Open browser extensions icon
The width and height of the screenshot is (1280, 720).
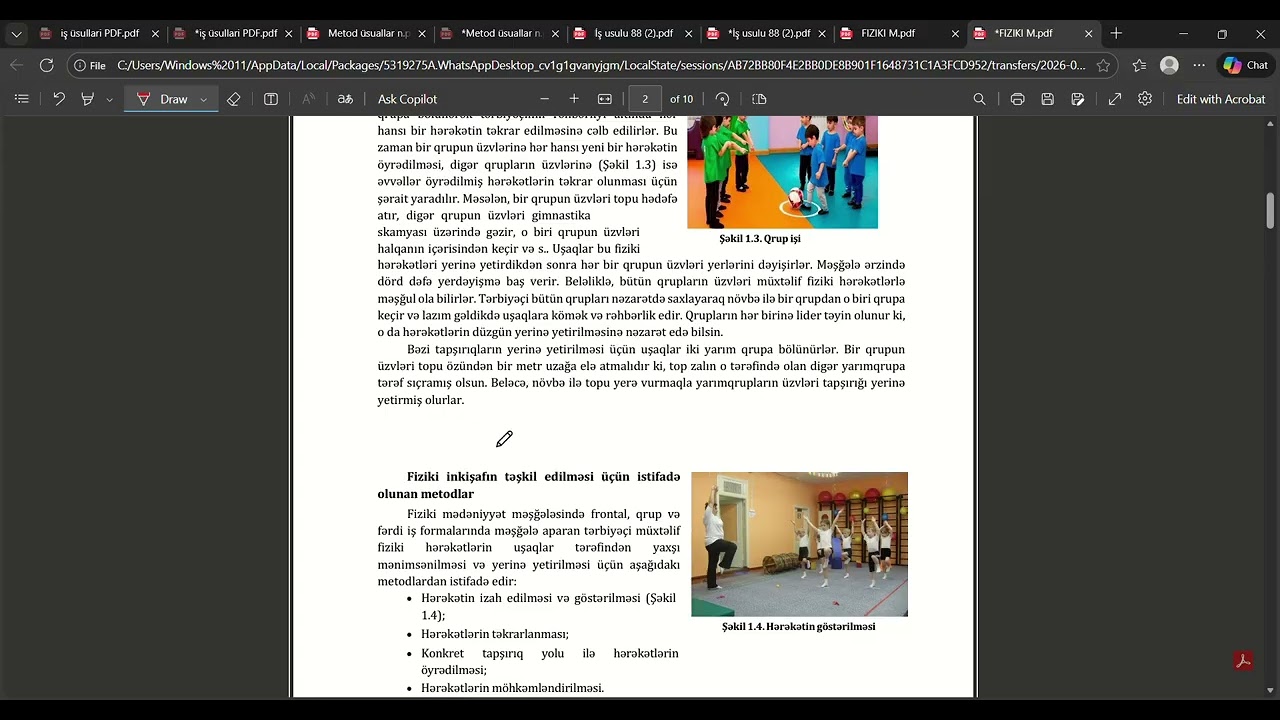pos(1140,65)
